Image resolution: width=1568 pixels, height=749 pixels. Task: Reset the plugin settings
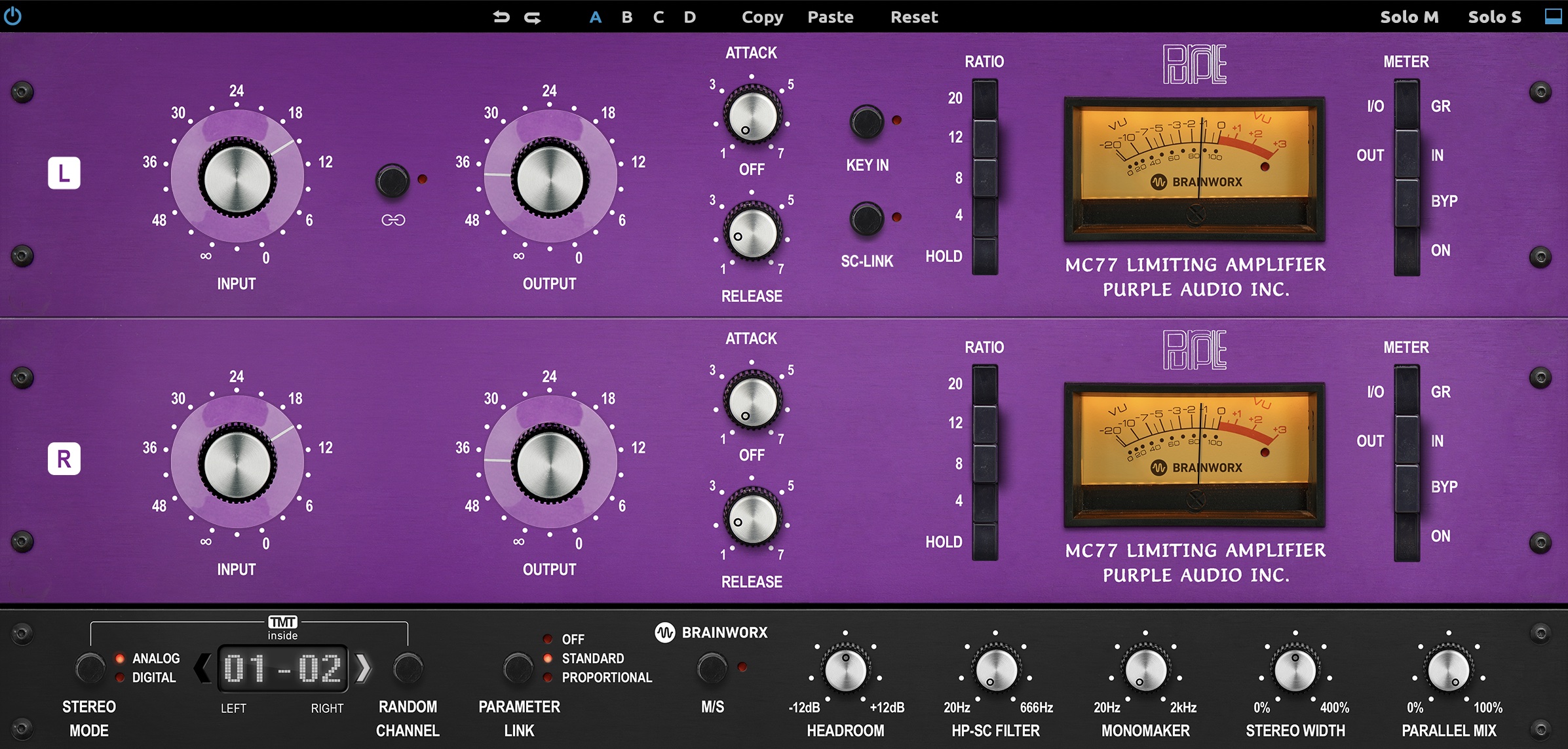[914, 17]
